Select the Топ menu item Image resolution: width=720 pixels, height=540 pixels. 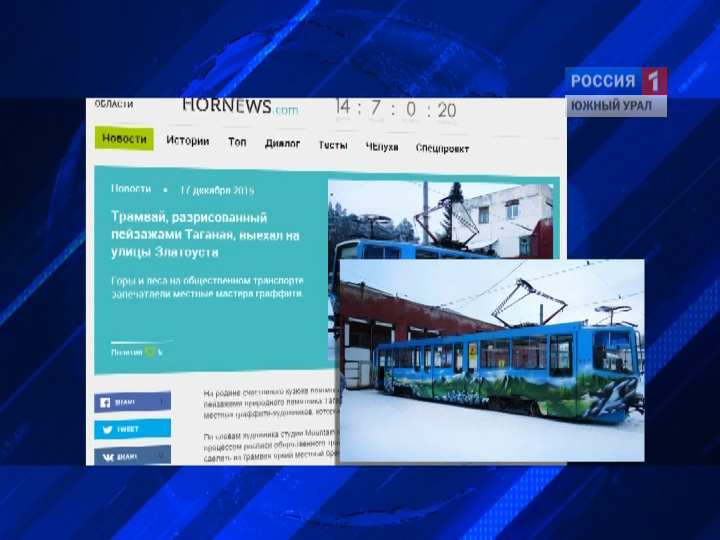click(237, 142)
